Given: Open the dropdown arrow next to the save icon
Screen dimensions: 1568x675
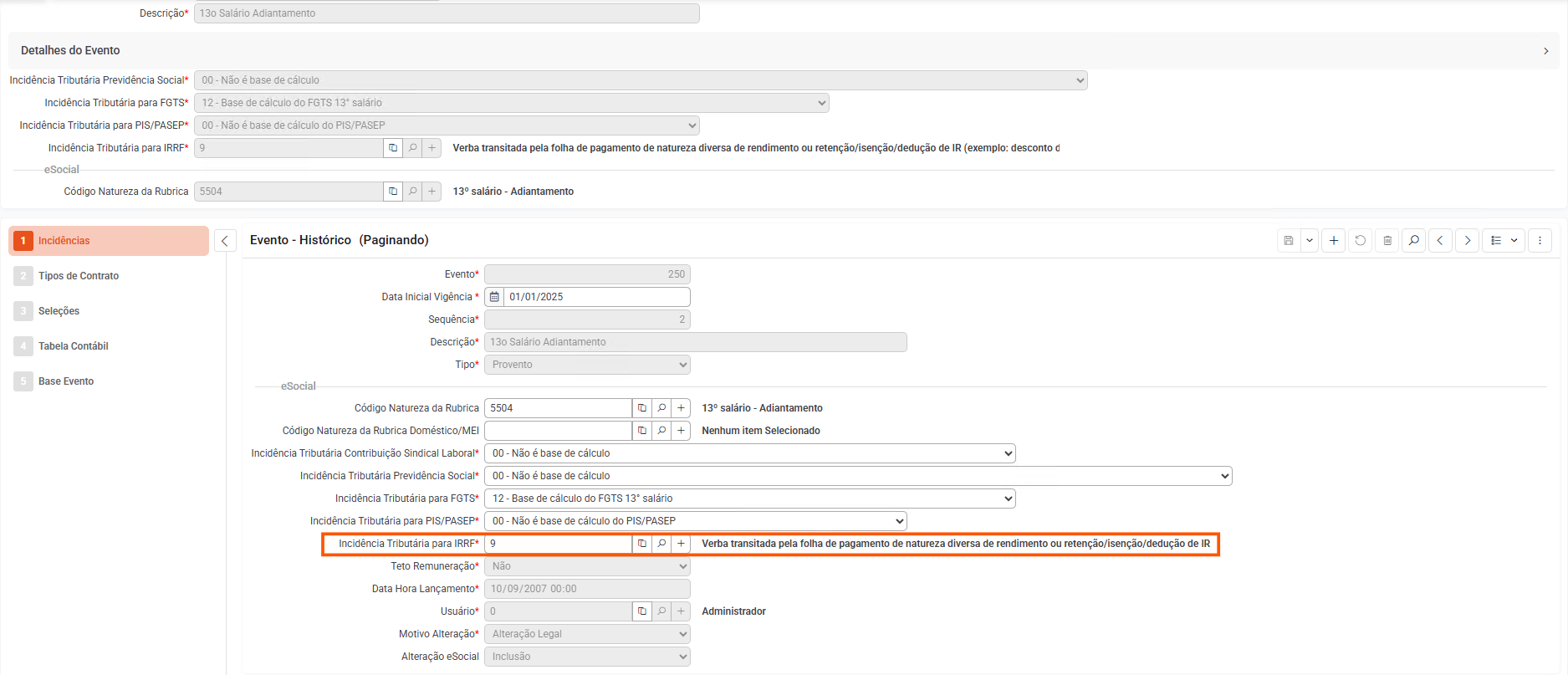Looking at the screenshot, I should click(1310, 241).
